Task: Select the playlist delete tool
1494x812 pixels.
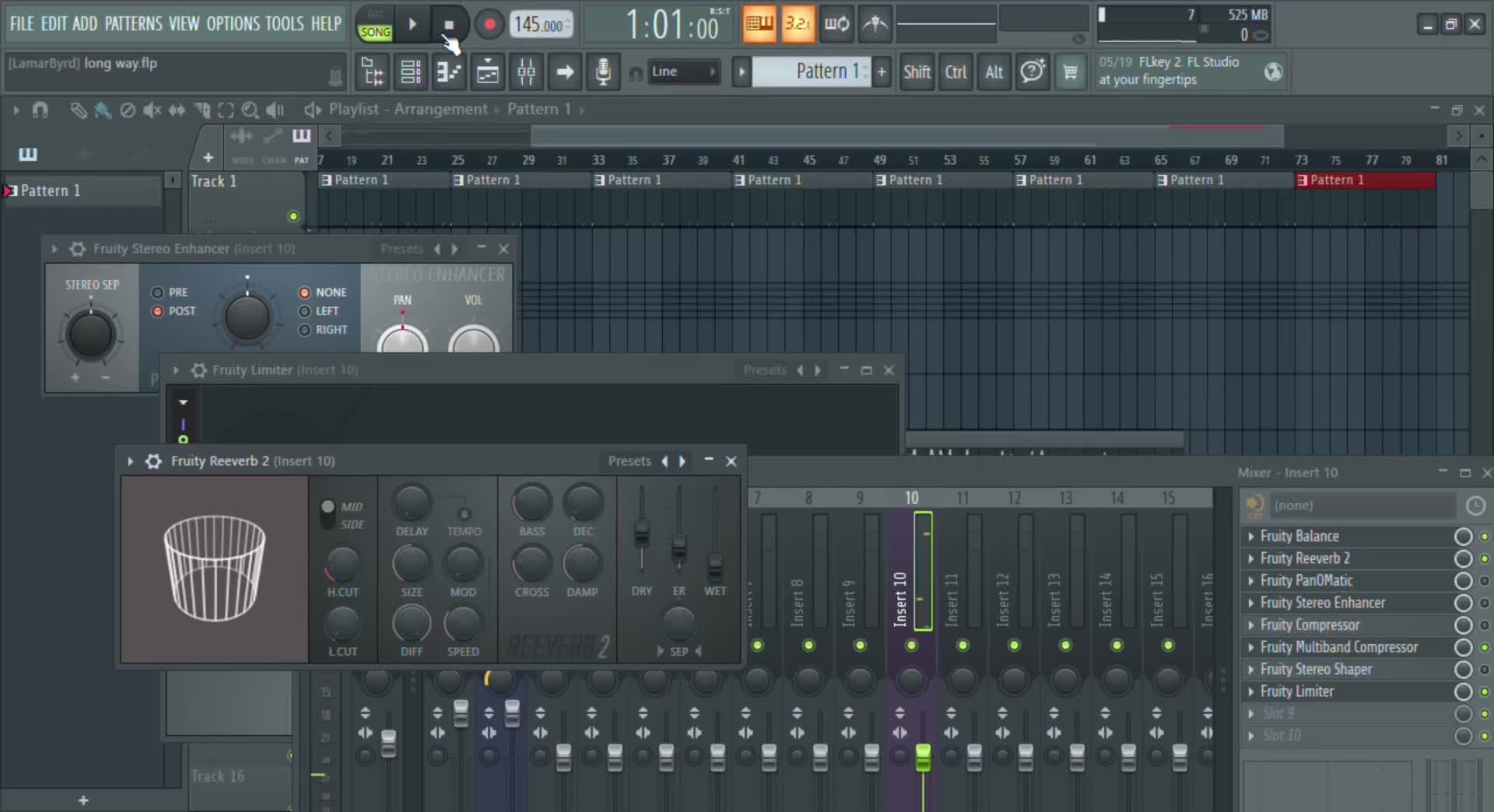Action: (128, 110)
